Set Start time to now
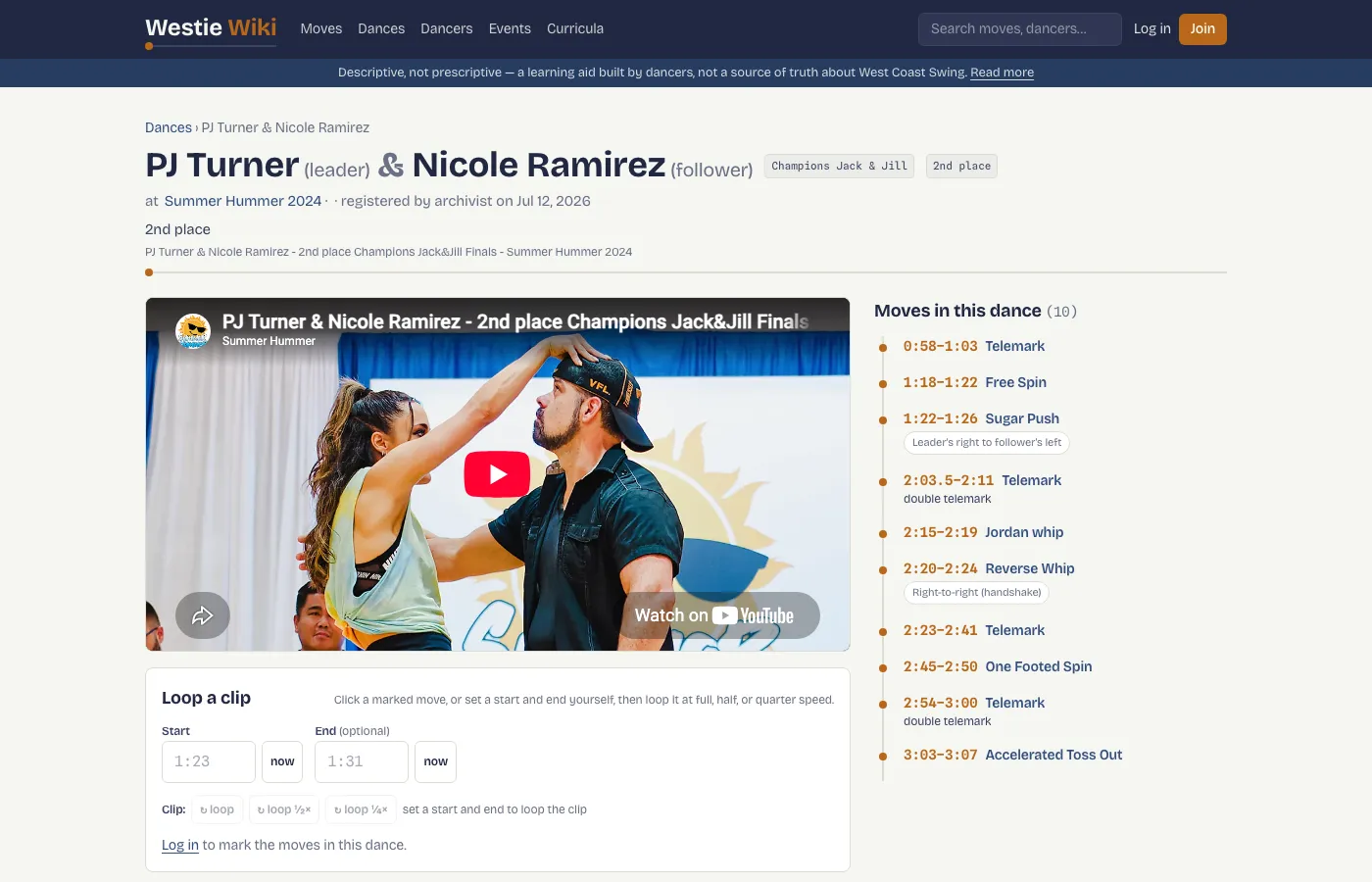Screen dimensions: 1372x882 pyautogui.click(x=282, y=761)
